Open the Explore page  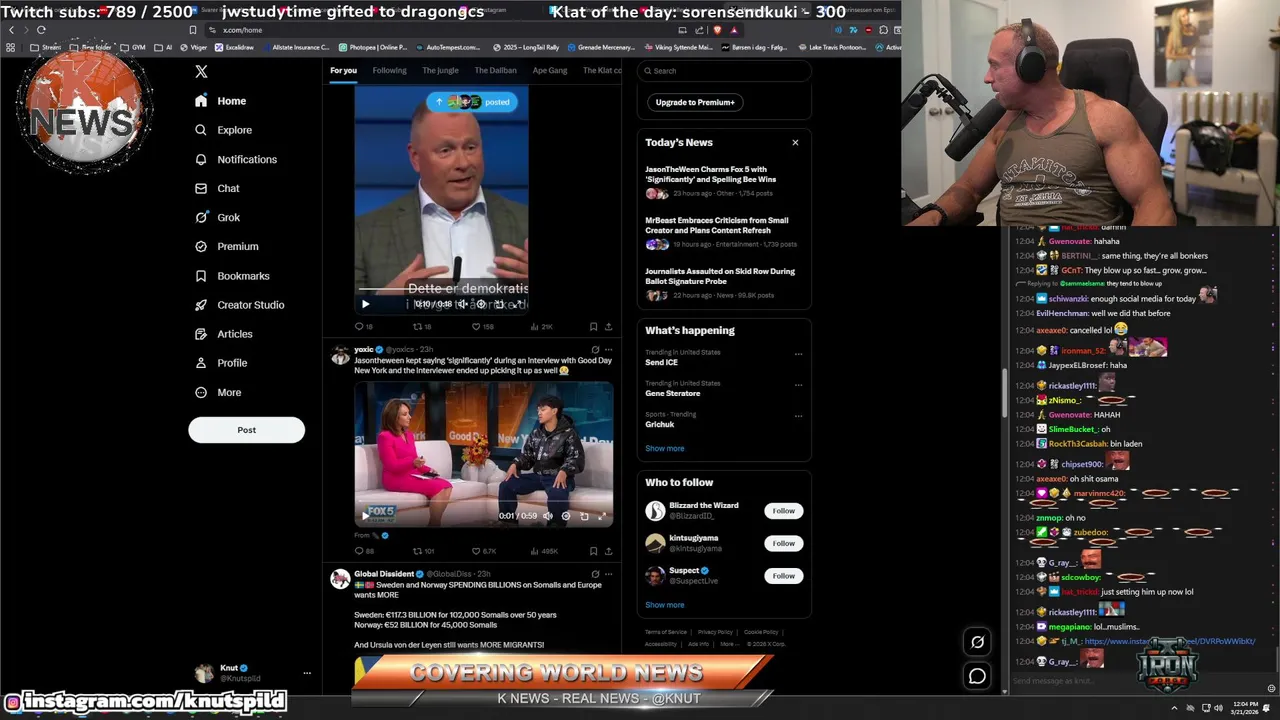point(223,130)
